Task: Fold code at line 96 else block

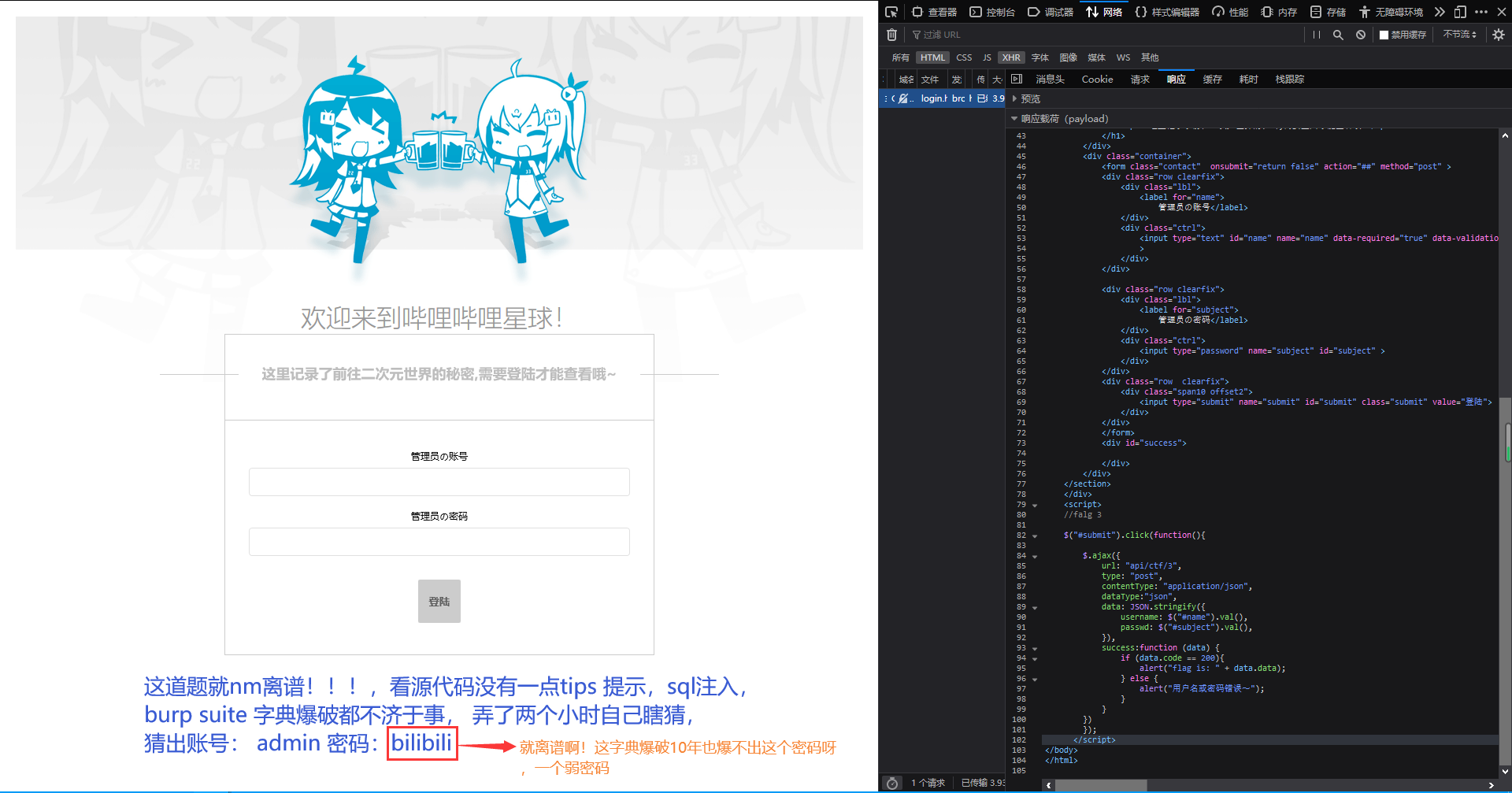Action: pos(1035,680)
